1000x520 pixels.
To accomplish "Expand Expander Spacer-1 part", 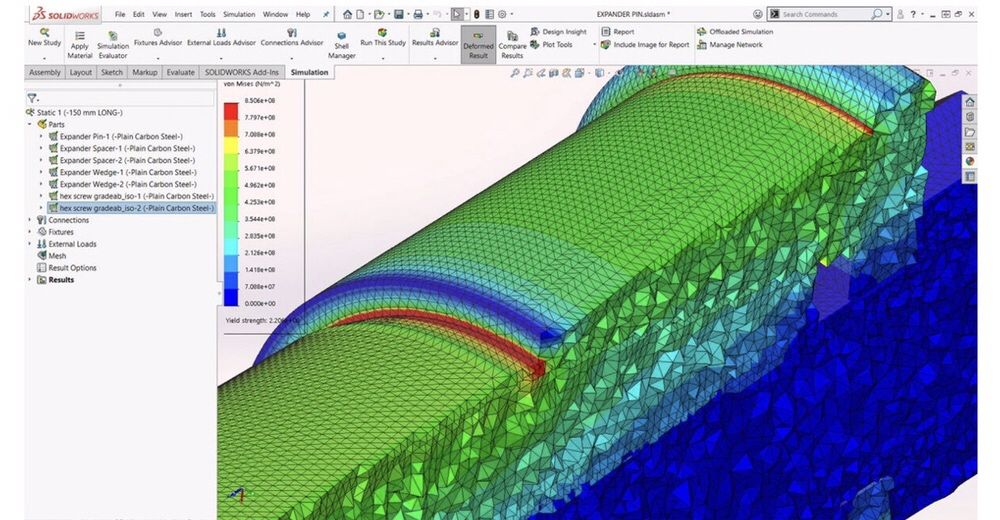I will click(41, 148).
